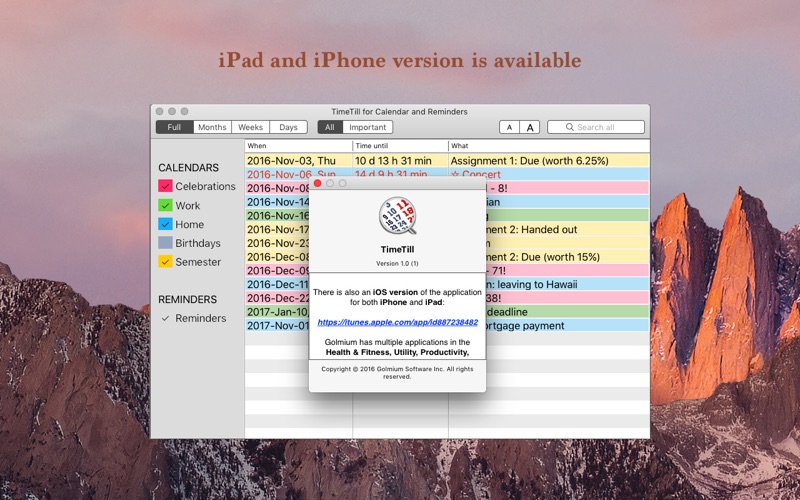Image resolution: width=800 pixels, height=500 pixels.
Task: Click the TimeTill app icon in About
Action: 397,216
